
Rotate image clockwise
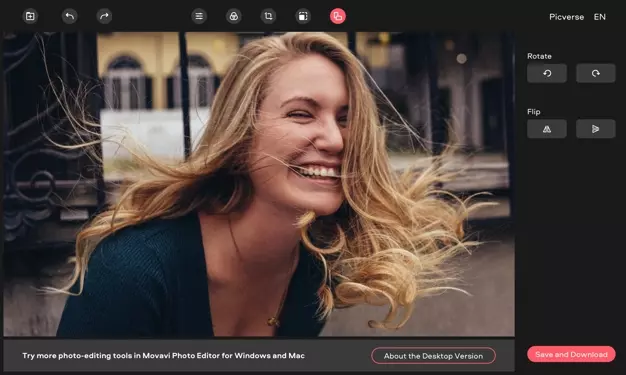(595, 73)
